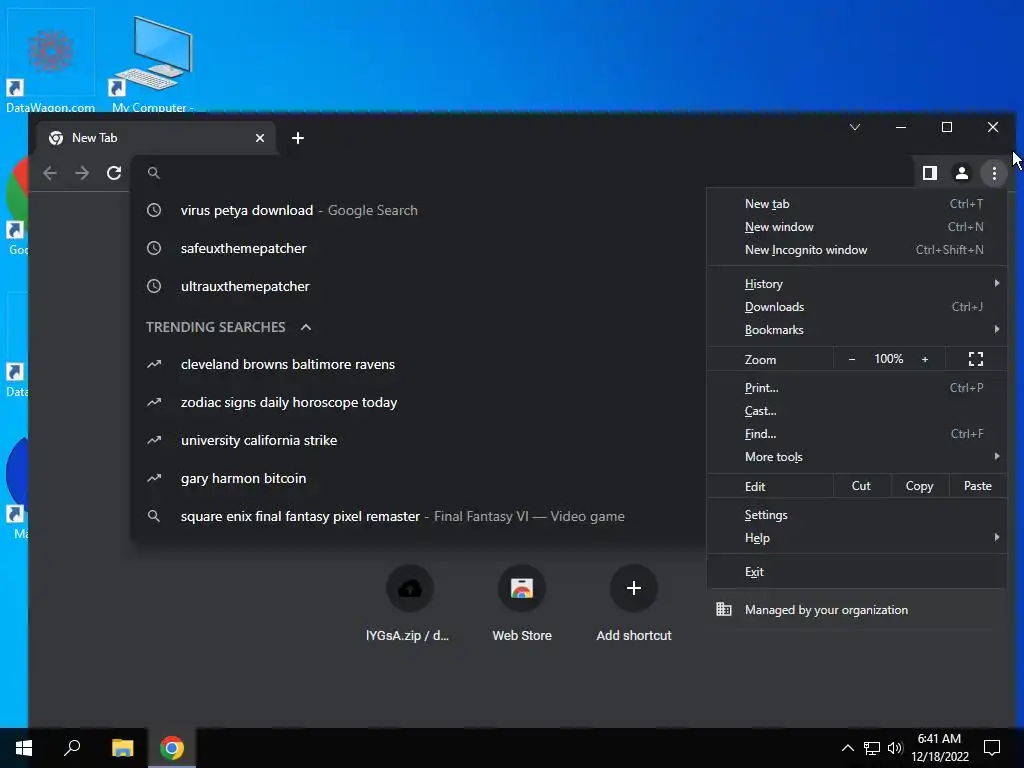Click the Cut button in Edit row

(861, 486)
